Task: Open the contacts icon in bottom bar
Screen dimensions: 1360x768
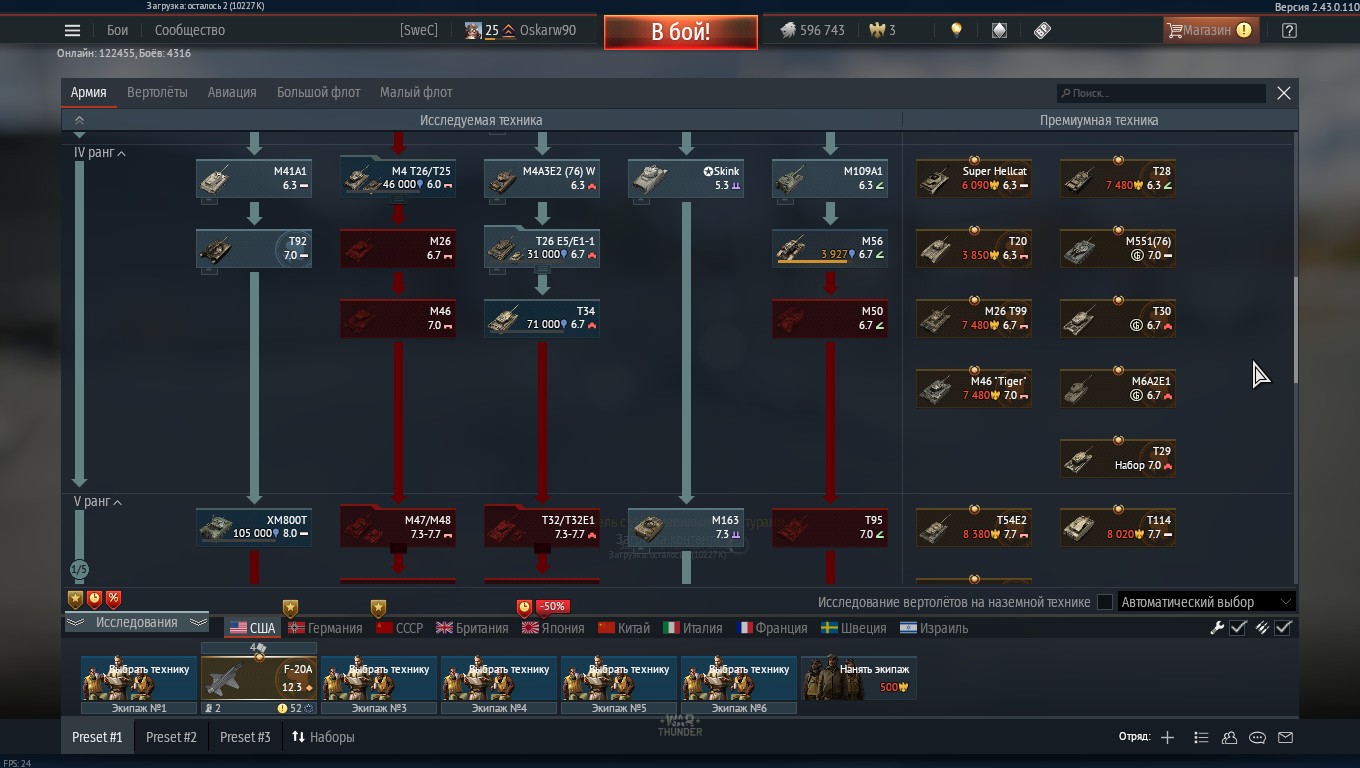Action: point(1229,737)
